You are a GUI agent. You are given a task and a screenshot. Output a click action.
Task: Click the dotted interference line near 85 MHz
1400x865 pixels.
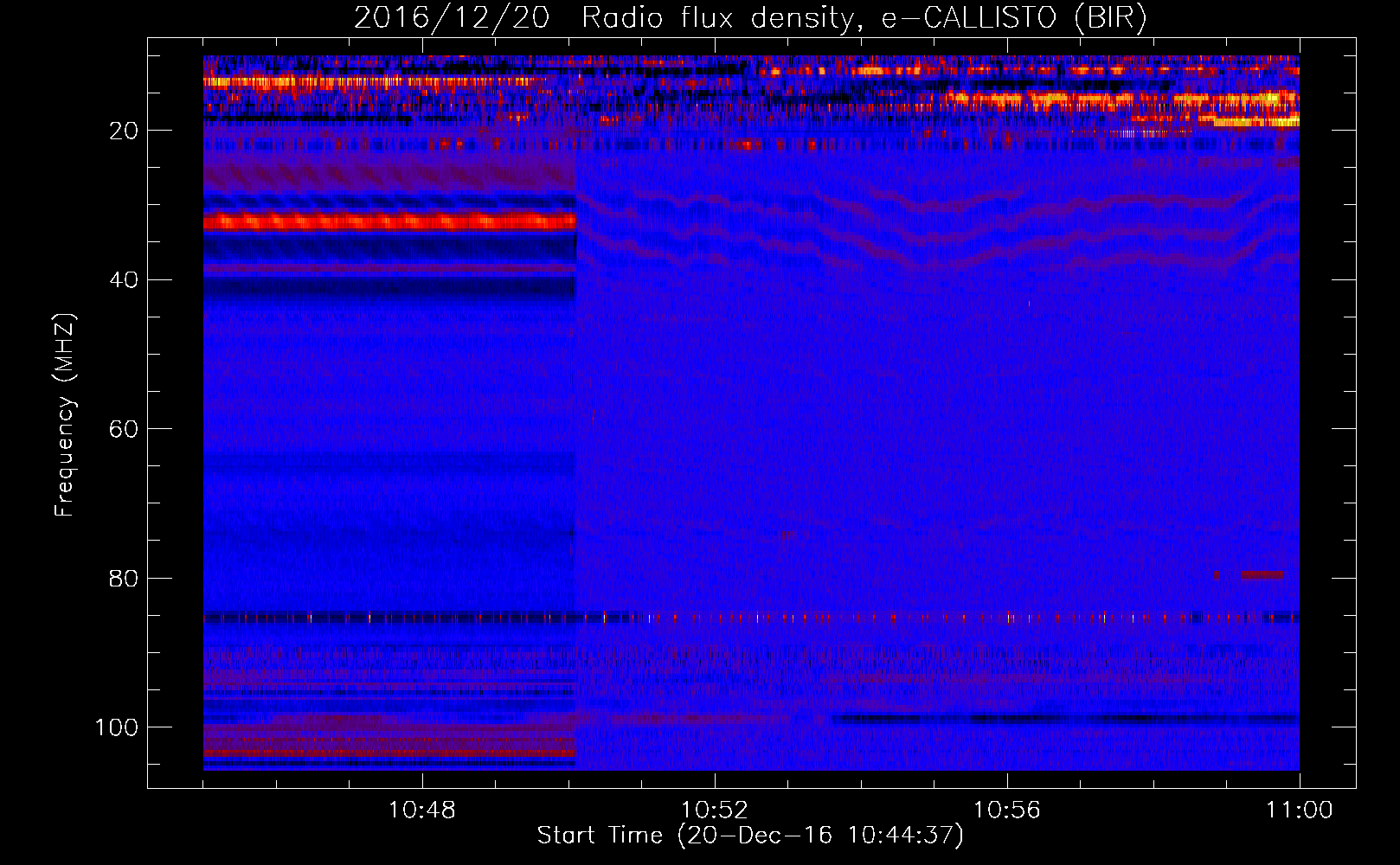point(751,618)
